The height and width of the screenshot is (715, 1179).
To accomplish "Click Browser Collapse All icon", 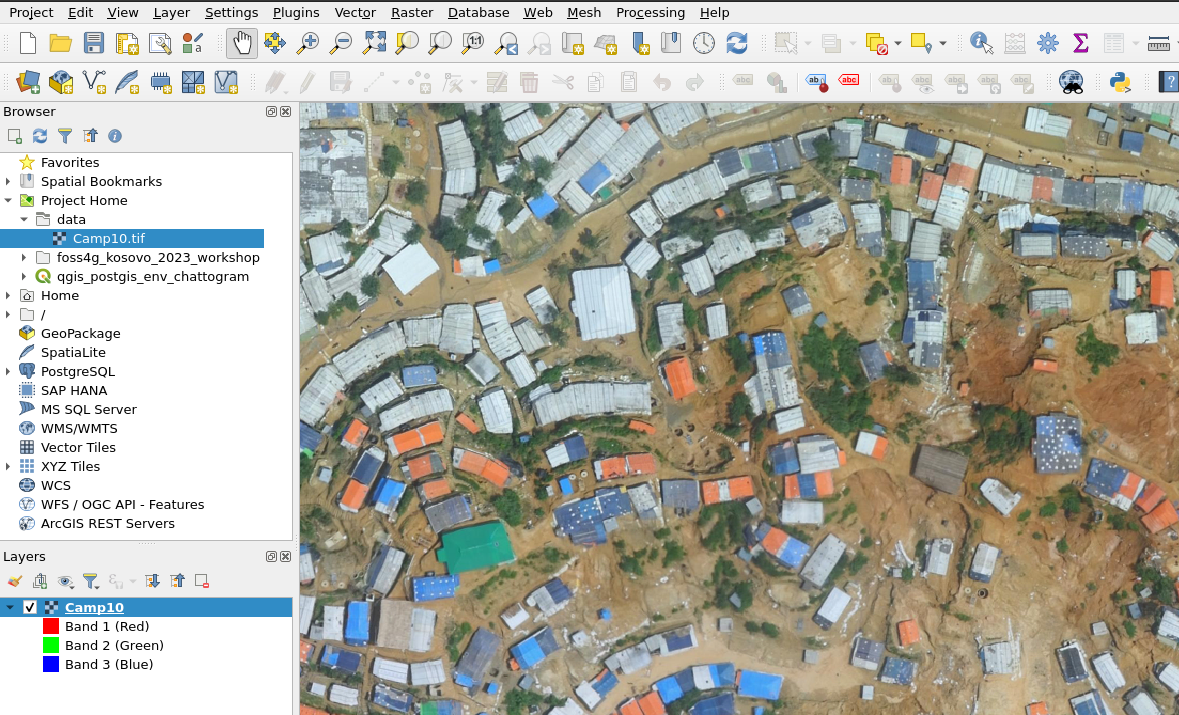I will tap(90, 136).
